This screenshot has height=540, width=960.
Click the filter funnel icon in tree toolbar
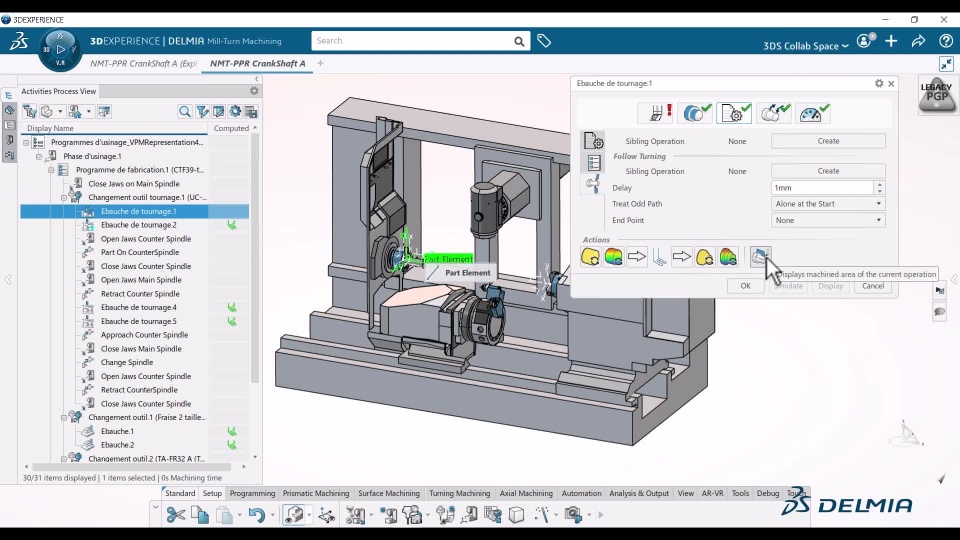[201, 111]
